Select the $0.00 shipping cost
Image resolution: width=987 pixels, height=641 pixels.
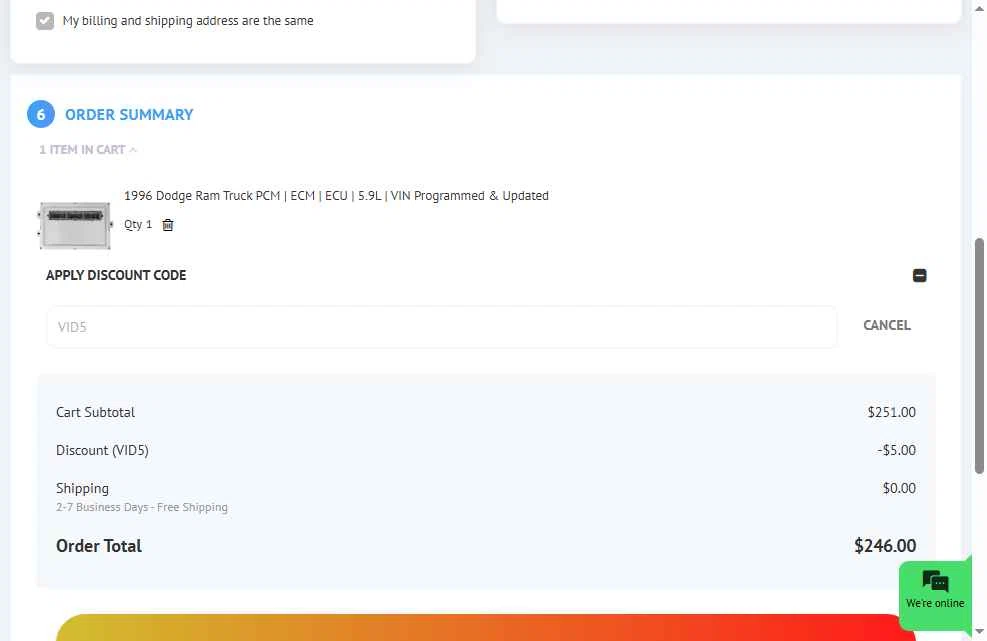pyautogui.click(x=899, y=488)
